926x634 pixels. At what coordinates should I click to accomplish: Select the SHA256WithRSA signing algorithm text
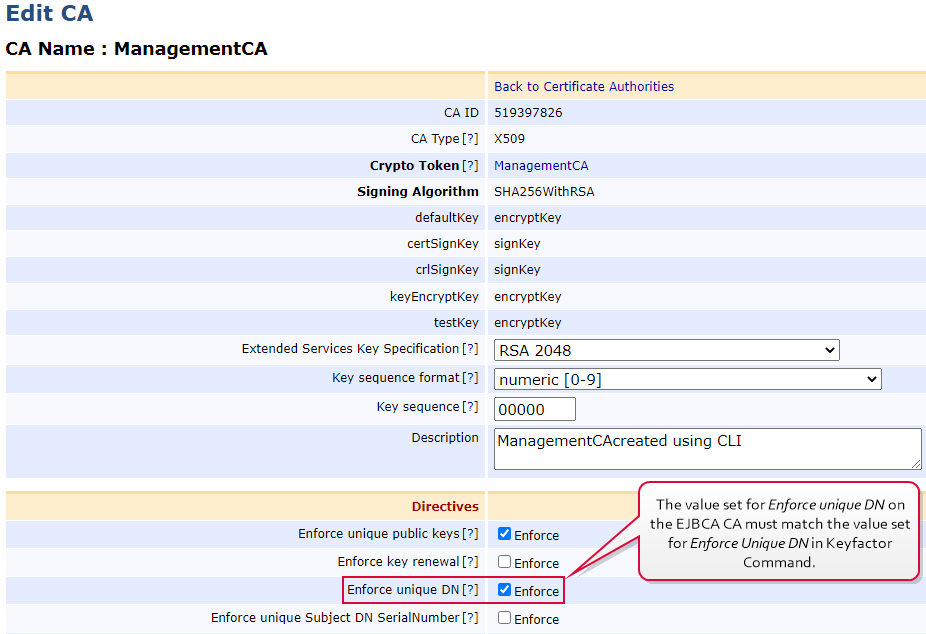tap(544, 192)
